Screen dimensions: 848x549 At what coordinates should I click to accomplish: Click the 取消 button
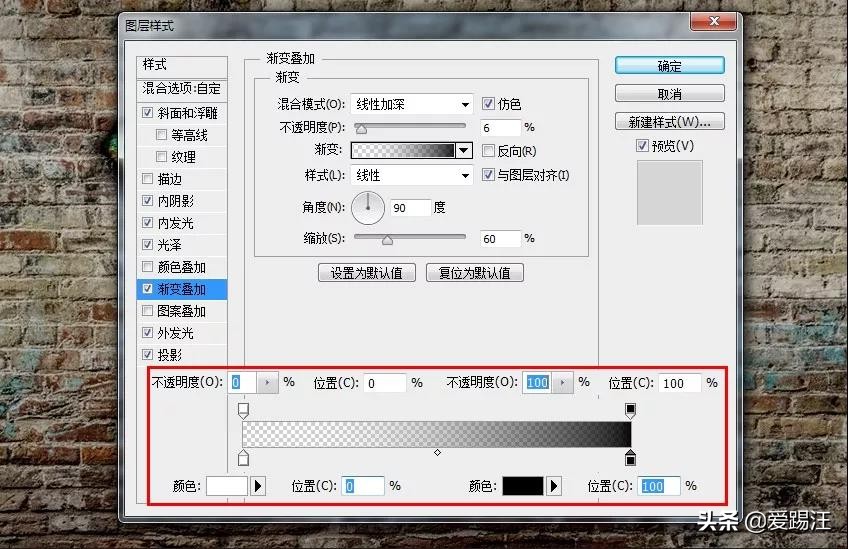coord(670,94)
